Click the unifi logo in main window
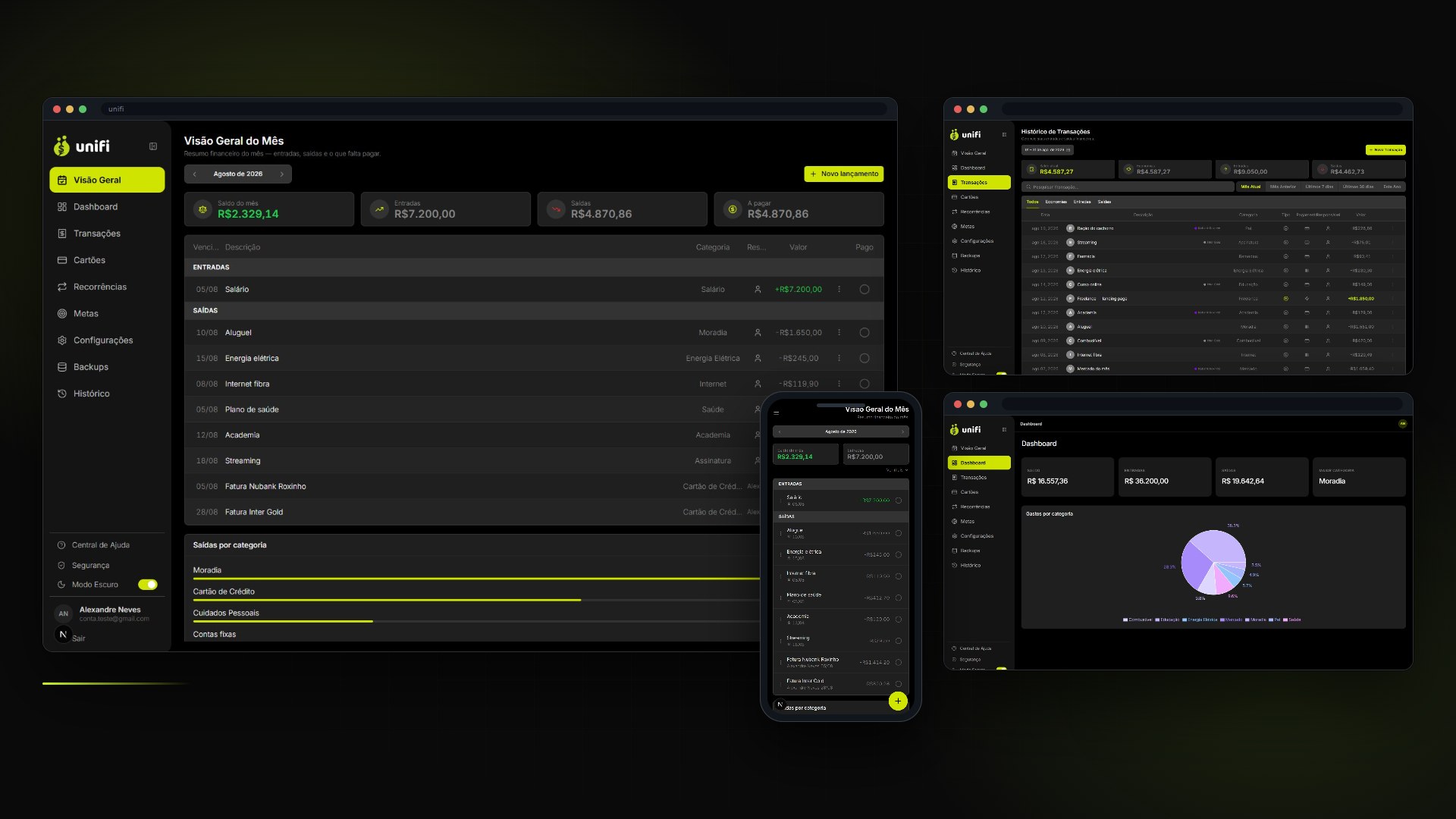 pyautogui.click(x=82, y=146)
